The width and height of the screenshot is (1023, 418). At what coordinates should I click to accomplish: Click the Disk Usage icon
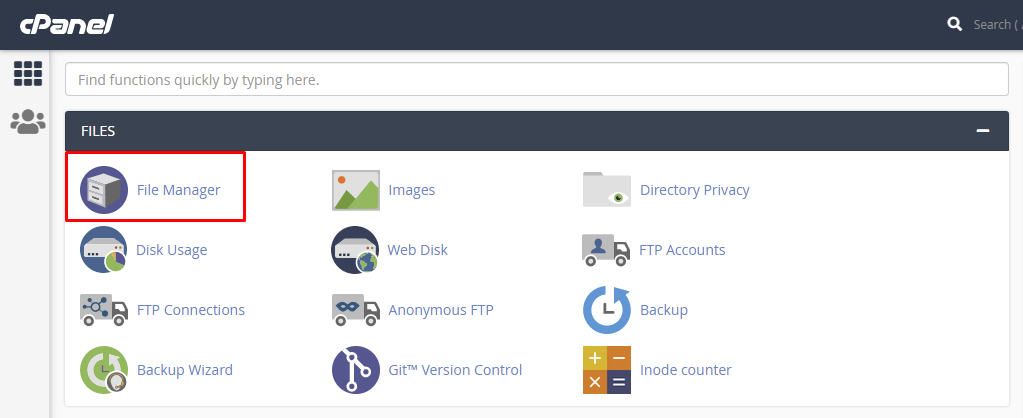click(x=104, y=250)
